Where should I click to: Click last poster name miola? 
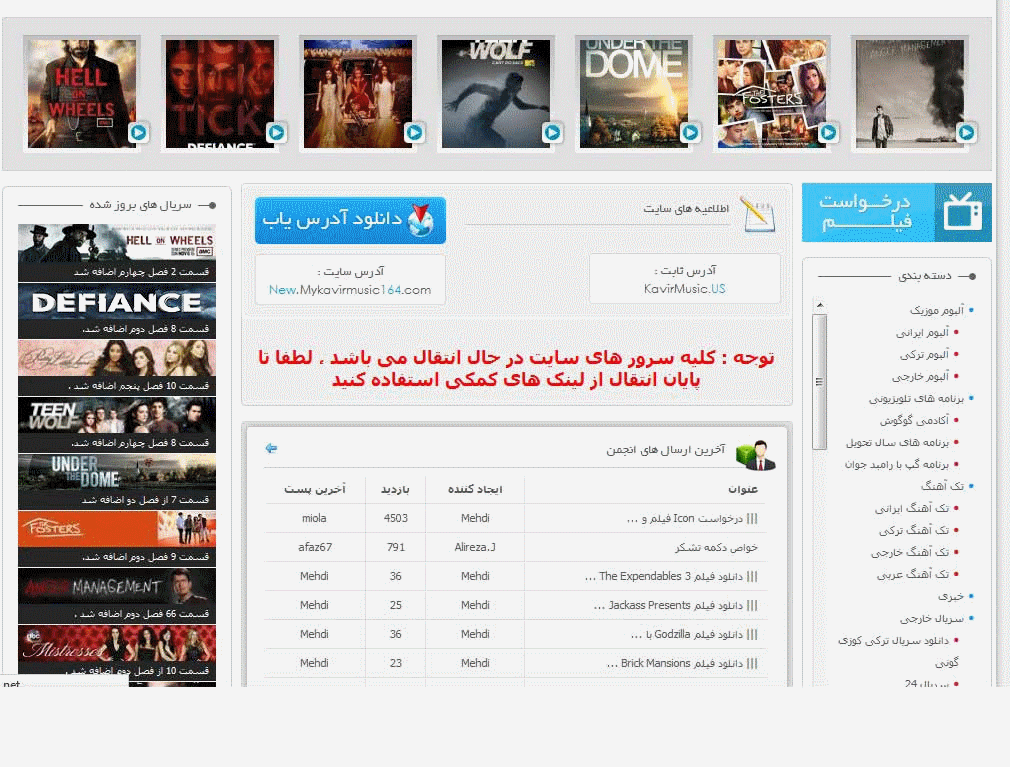tap(314, 518)
